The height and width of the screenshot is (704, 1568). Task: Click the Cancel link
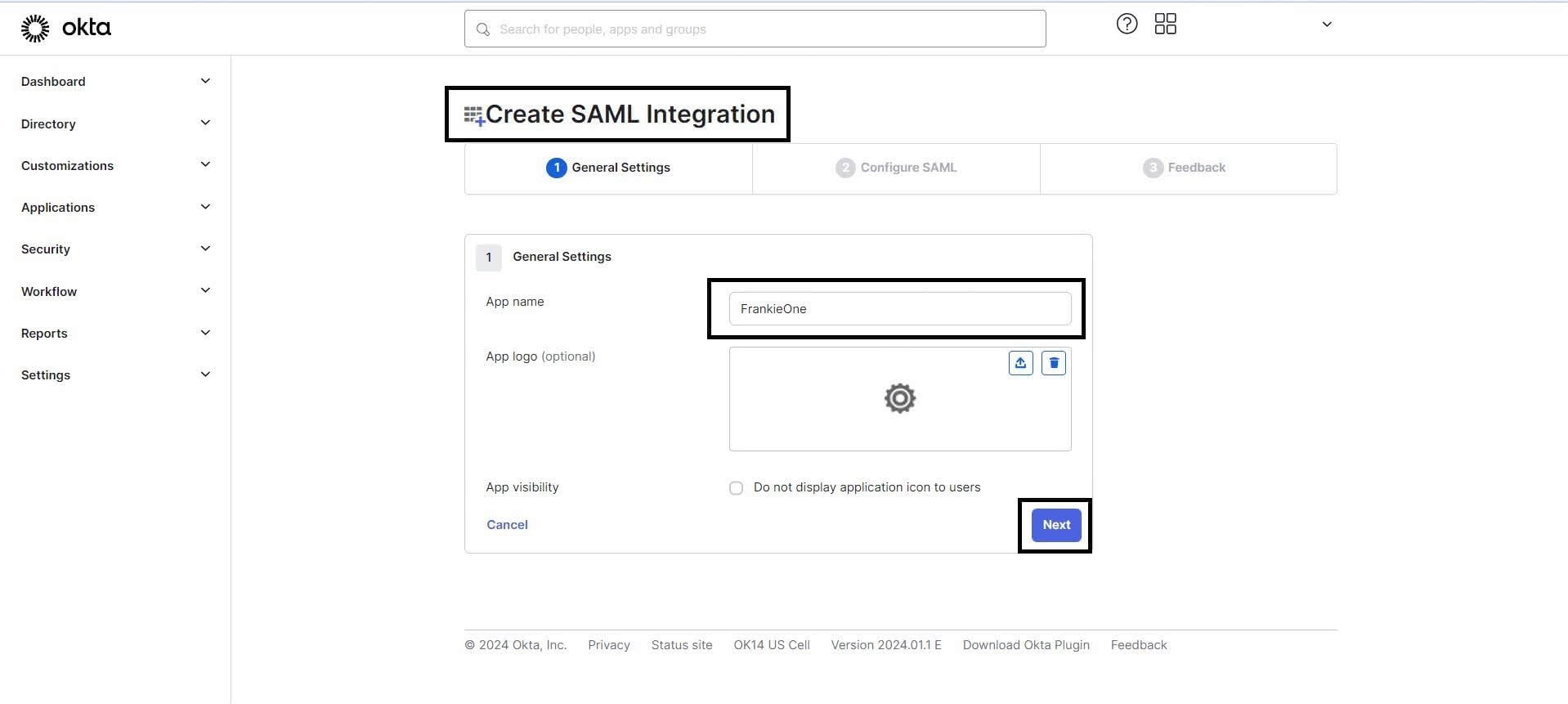pos(507,525)
